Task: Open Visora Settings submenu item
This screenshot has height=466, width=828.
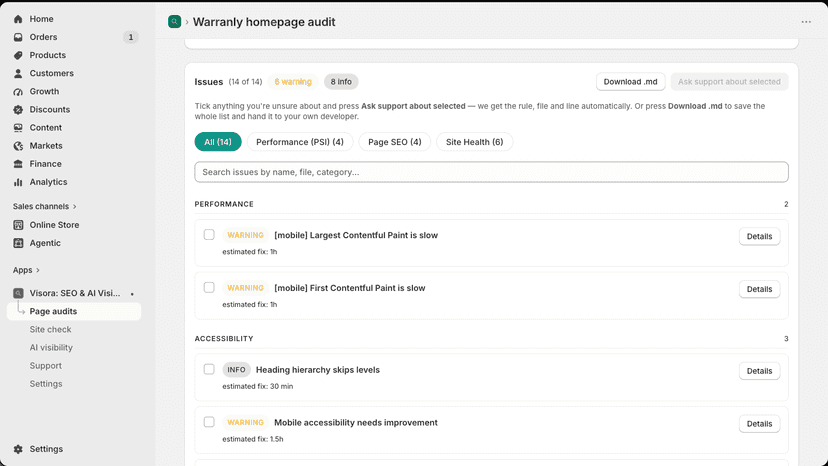Action: 46,384
